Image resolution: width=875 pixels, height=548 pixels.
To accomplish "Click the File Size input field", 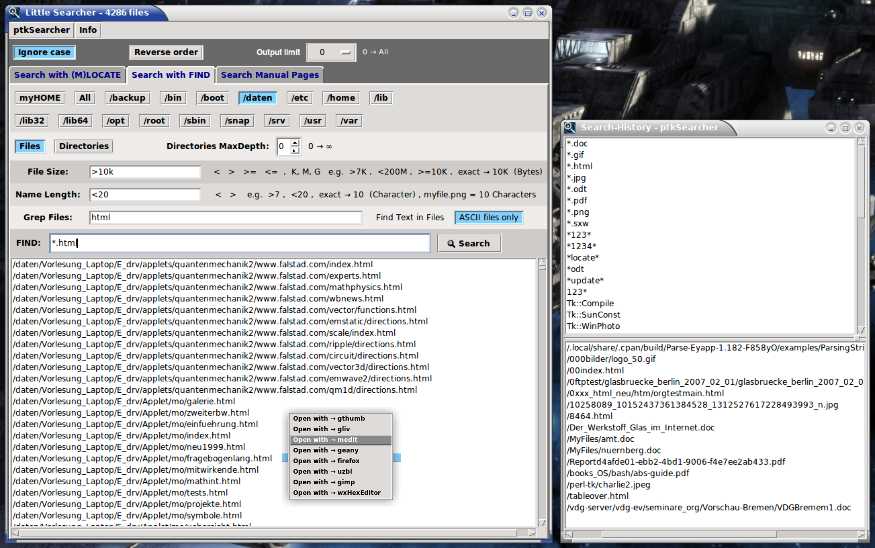I will 145,172.
